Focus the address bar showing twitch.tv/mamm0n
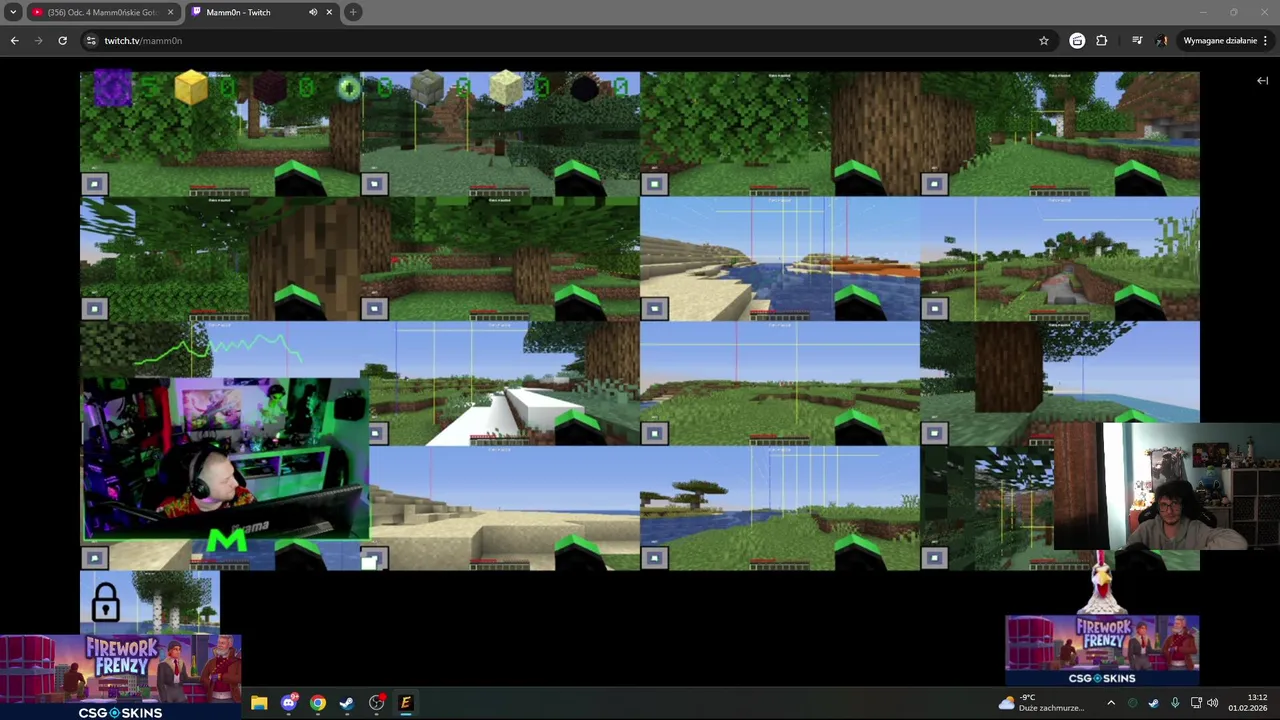The height and width of the screenshot is (720, 1280). pyautogui.click(x=560, y=40)
